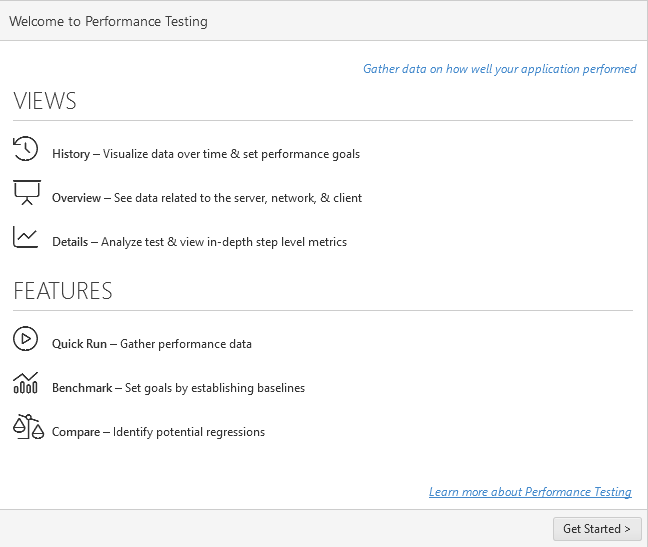
Task: Click the Benchmark feature description
Action: click(178, 388)
